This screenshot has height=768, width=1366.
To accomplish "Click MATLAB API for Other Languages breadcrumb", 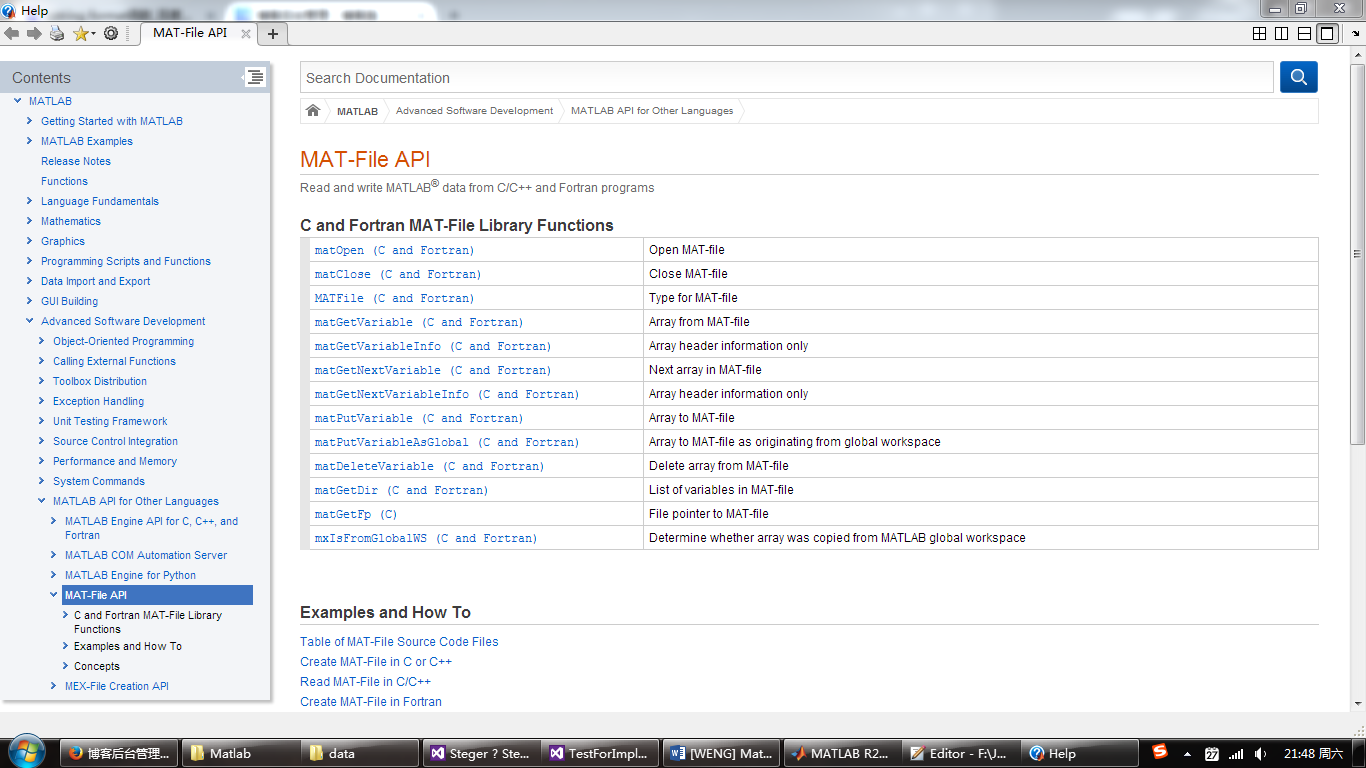I will point(652,111).
